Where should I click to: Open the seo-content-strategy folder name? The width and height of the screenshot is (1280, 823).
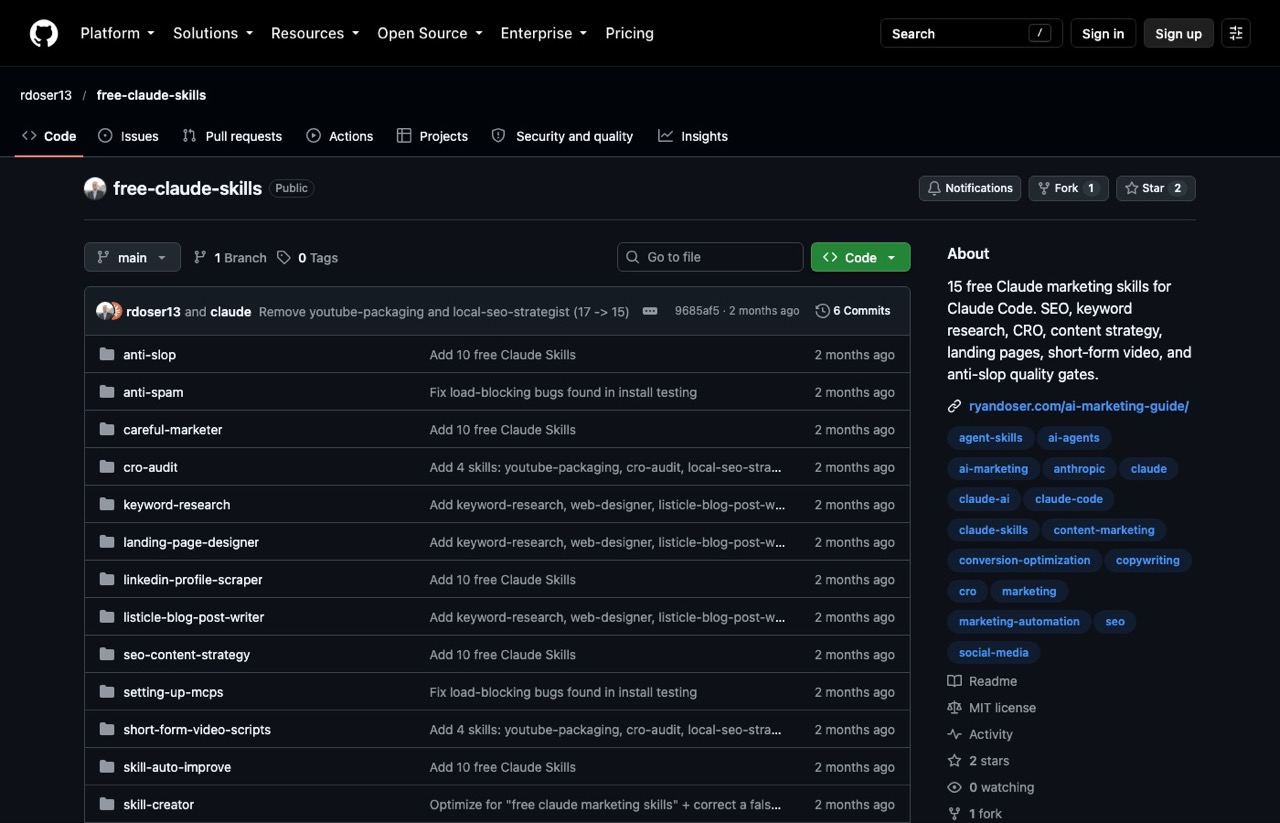[x=187, y=655]
